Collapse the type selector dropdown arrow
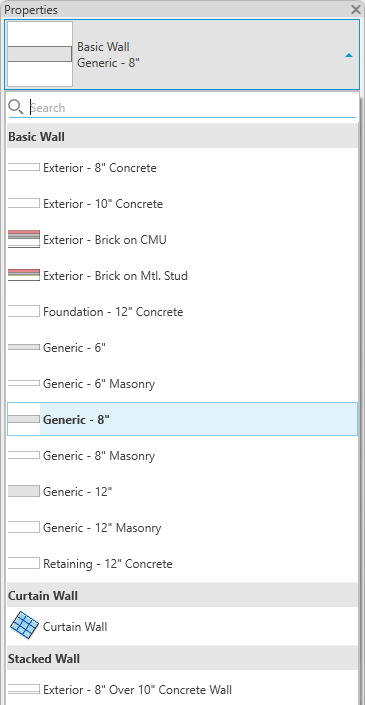Image resolution: width=365 pixels, height=705 pixels. (x=349, y=55)
